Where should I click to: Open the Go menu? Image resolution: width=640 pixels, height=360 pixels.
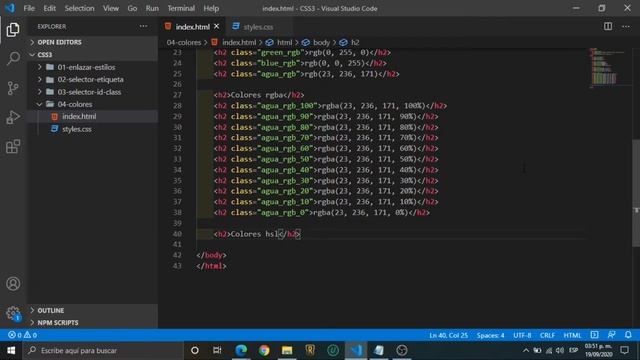point(132,8)
